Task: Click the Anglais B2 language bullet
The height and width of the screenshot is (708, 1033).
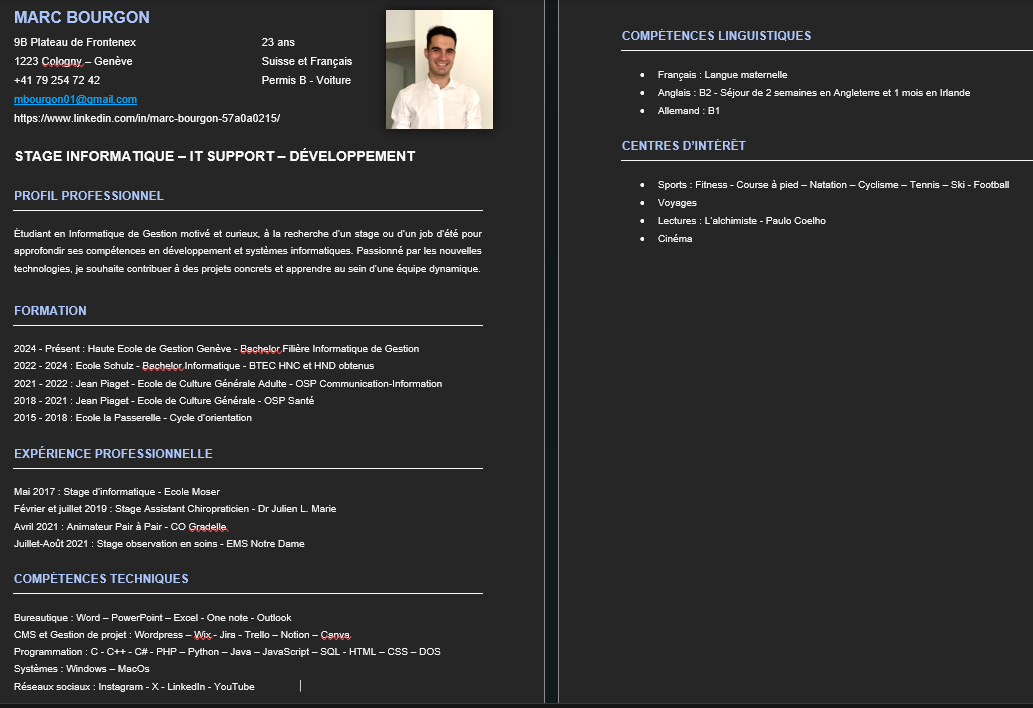Action: pyautogui.click(x=813, y=93)
